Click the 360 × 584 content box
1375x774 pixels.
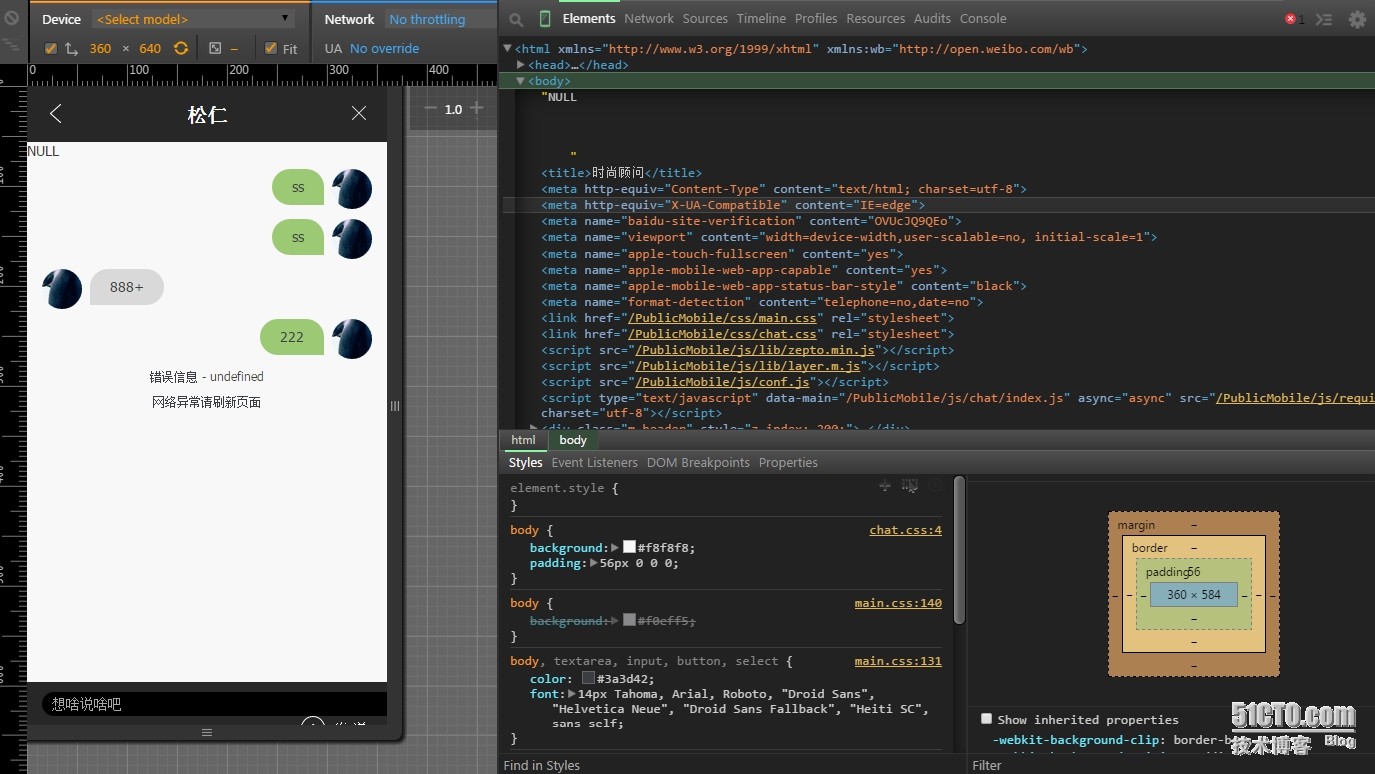(1193, 594)
